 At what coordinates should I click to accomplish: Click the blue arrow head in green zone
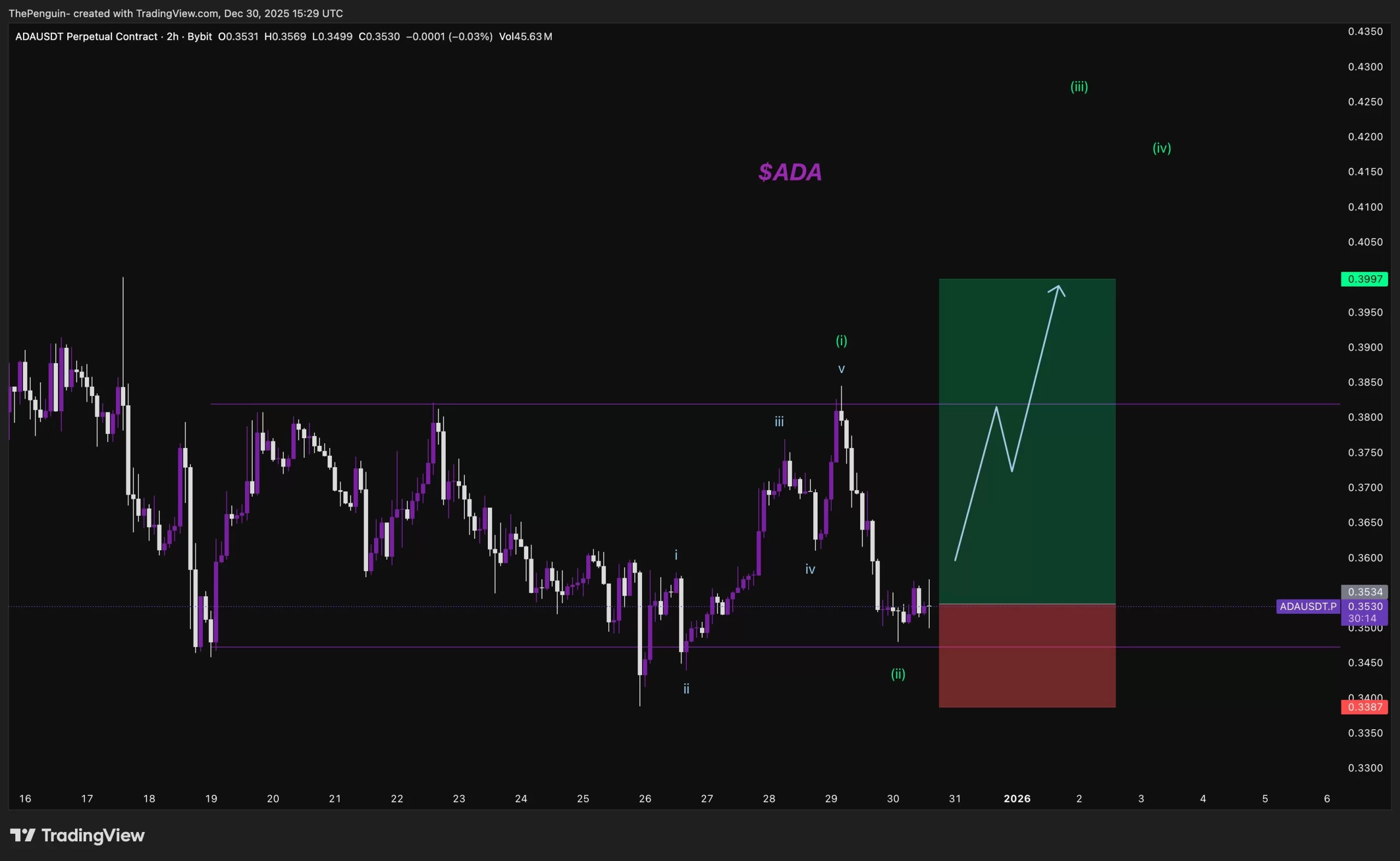click(1057, 289)
